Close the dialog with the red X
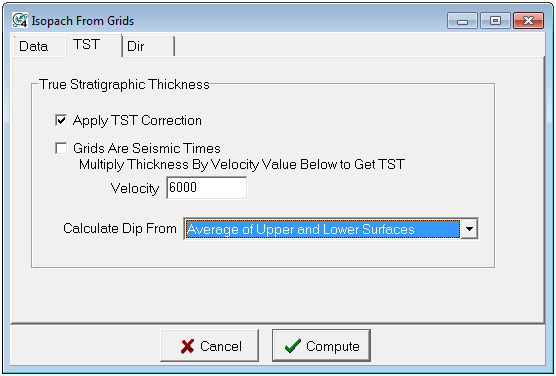 tap(528, 21)
